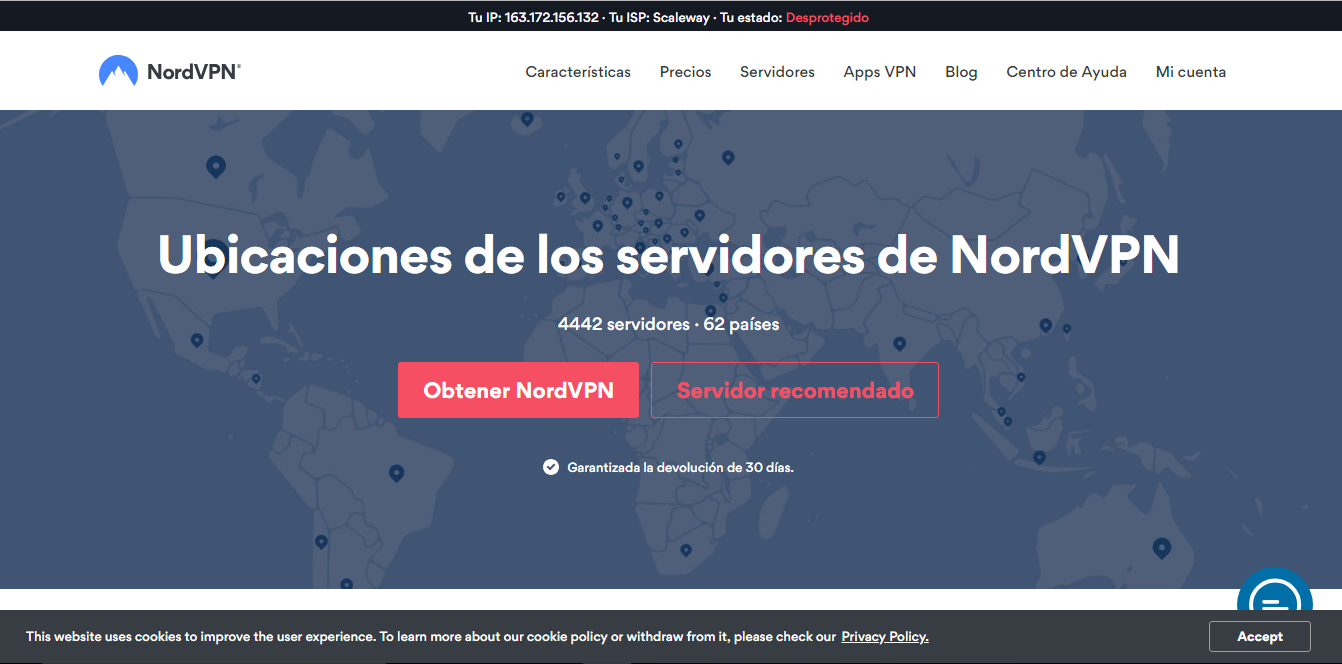The image size is (1342, 664).
Task: Open Características menu item
Action: click(x=578, y=72)
